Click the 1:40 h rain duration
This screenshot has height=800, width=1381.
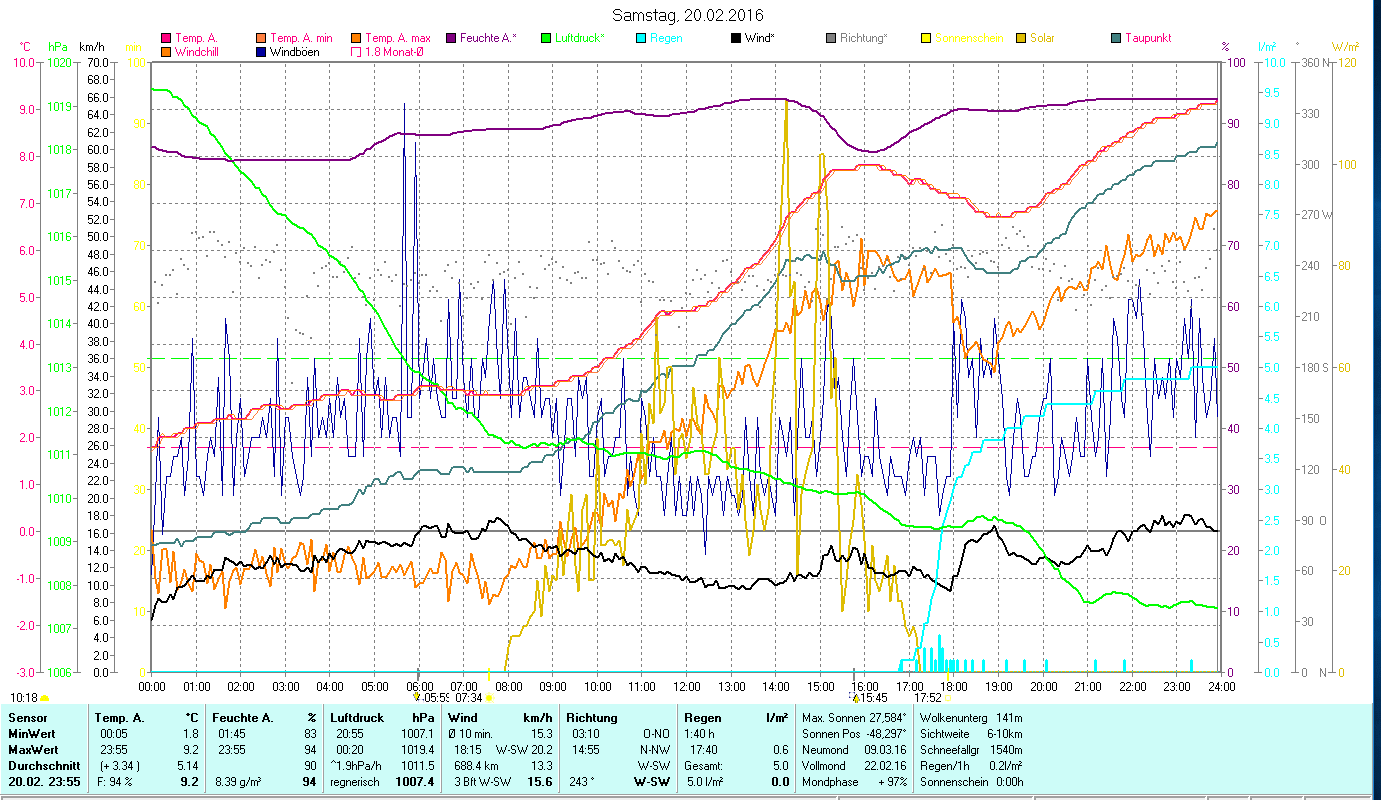tap(700, 735)
